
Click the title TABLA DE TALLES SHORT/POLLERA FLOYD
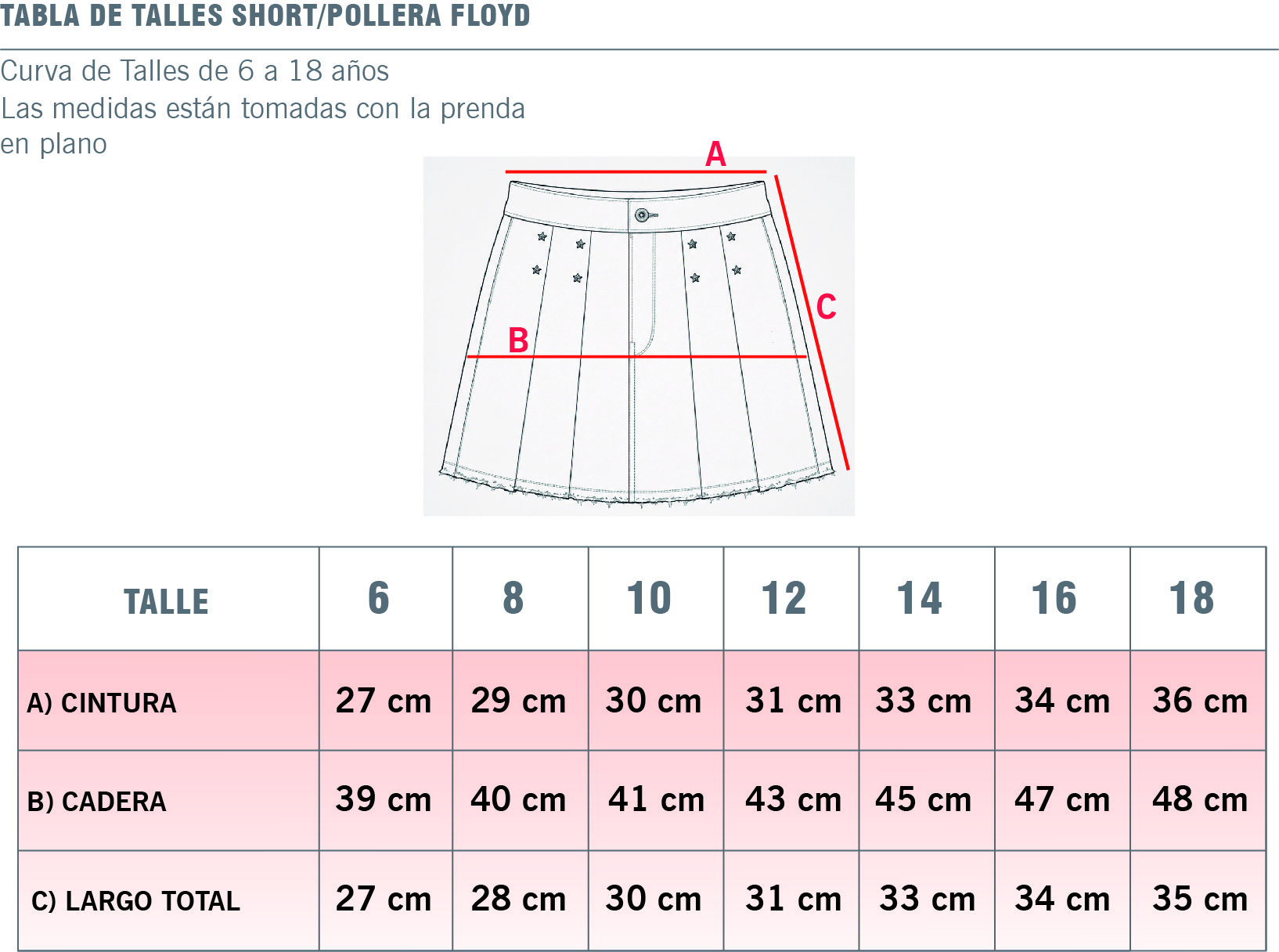[x=265, y=16]
